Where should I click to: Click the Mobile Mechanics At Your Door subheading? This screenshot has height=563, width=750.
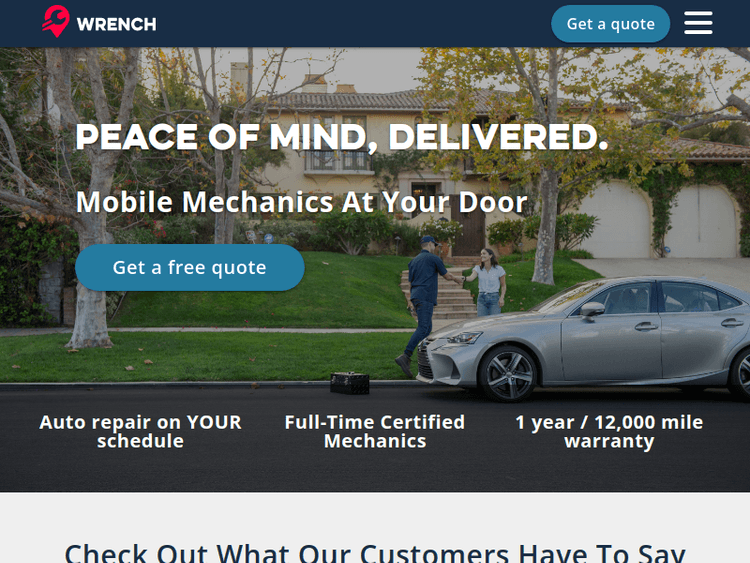pos(301,202)
